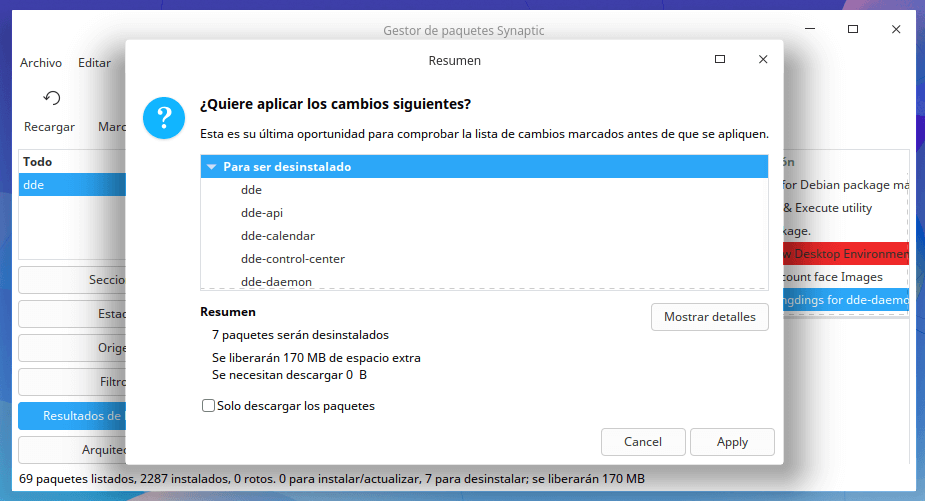
Task: Click highlighted 'ngdings for dde-daemo' row
Action: pyautogui.click(x=846, y=300)
